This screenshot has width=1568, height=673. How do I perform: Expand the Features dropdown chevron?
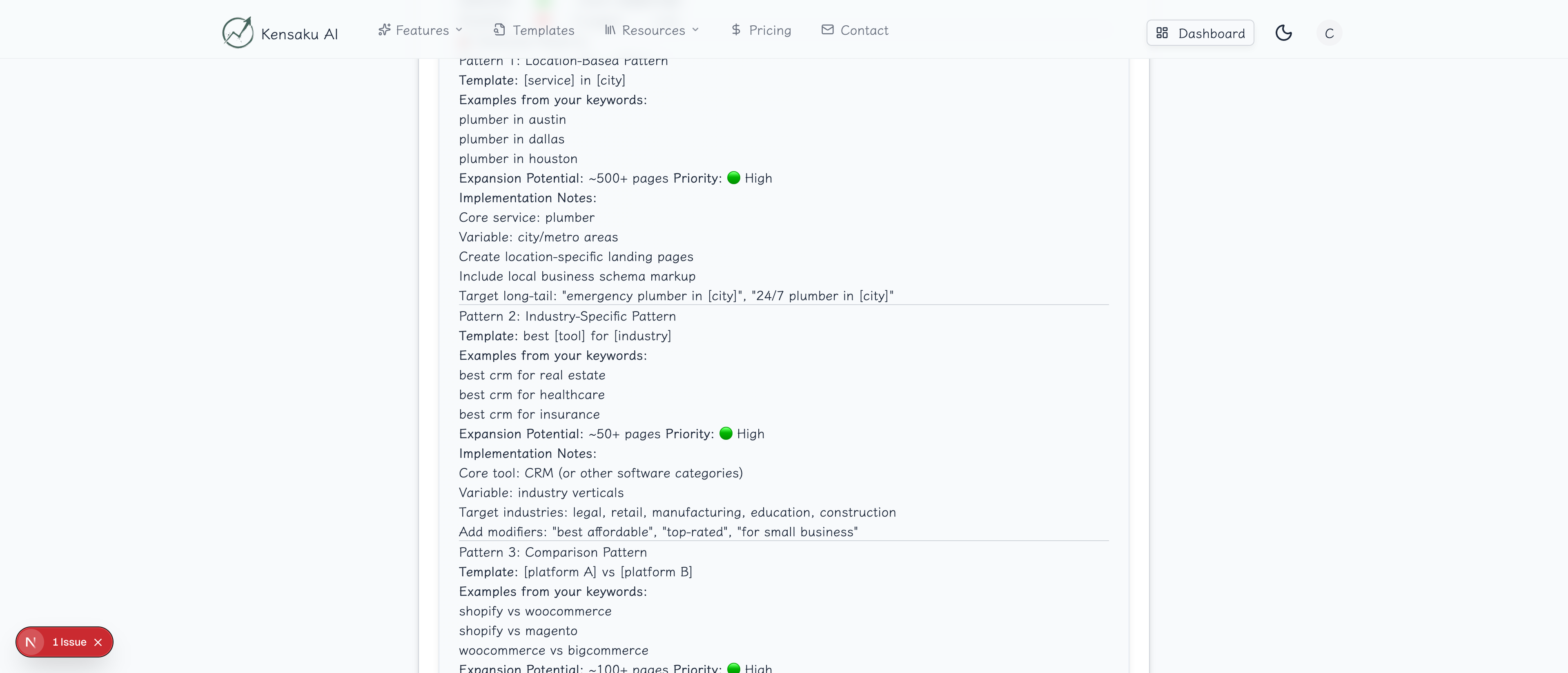click(459, 30)
